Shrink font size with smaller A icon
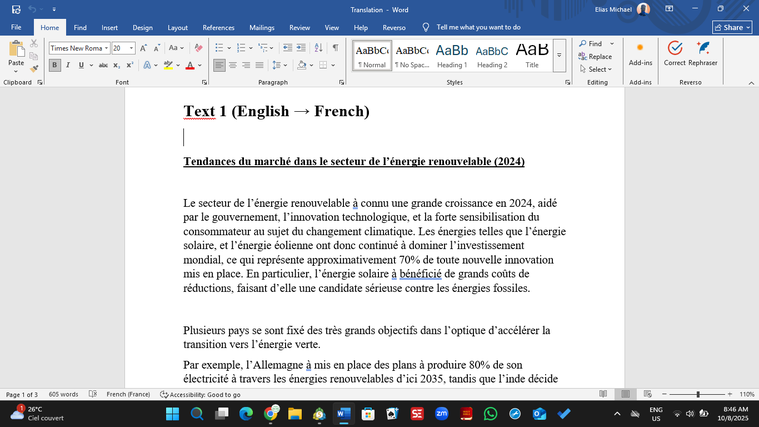The width and height of the screenshot is (759, 427). tap(156, 48)
